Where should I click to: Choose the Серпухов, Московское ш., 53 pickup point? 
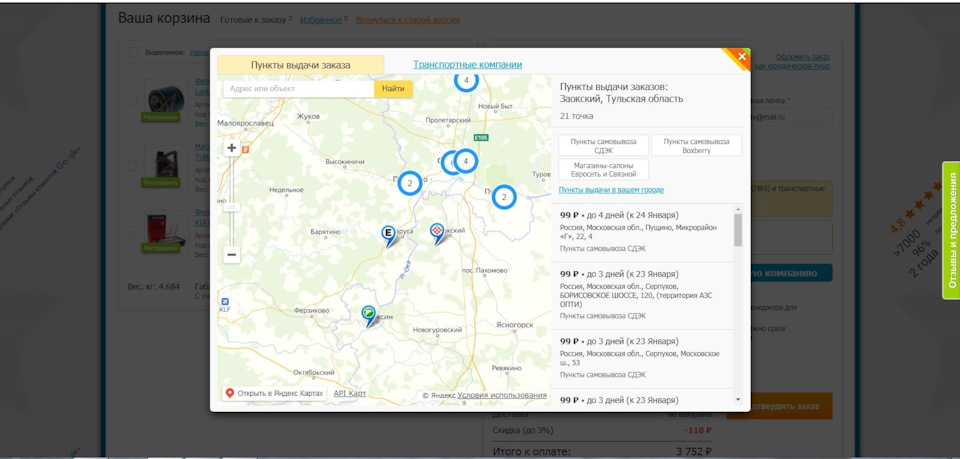tap(642, 359)
